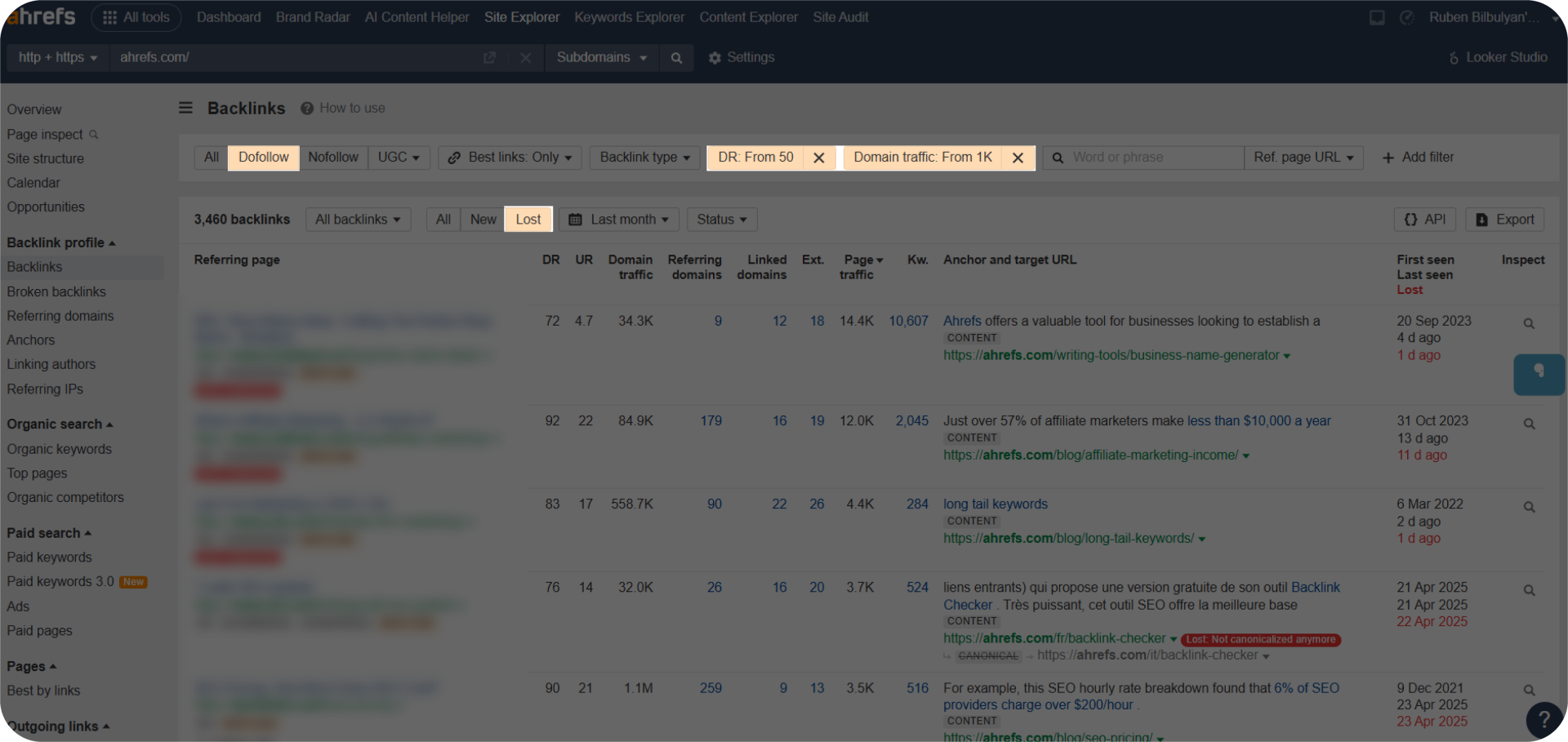Click the Add filter plus button
The image size is (1568, 742).
1418,158
